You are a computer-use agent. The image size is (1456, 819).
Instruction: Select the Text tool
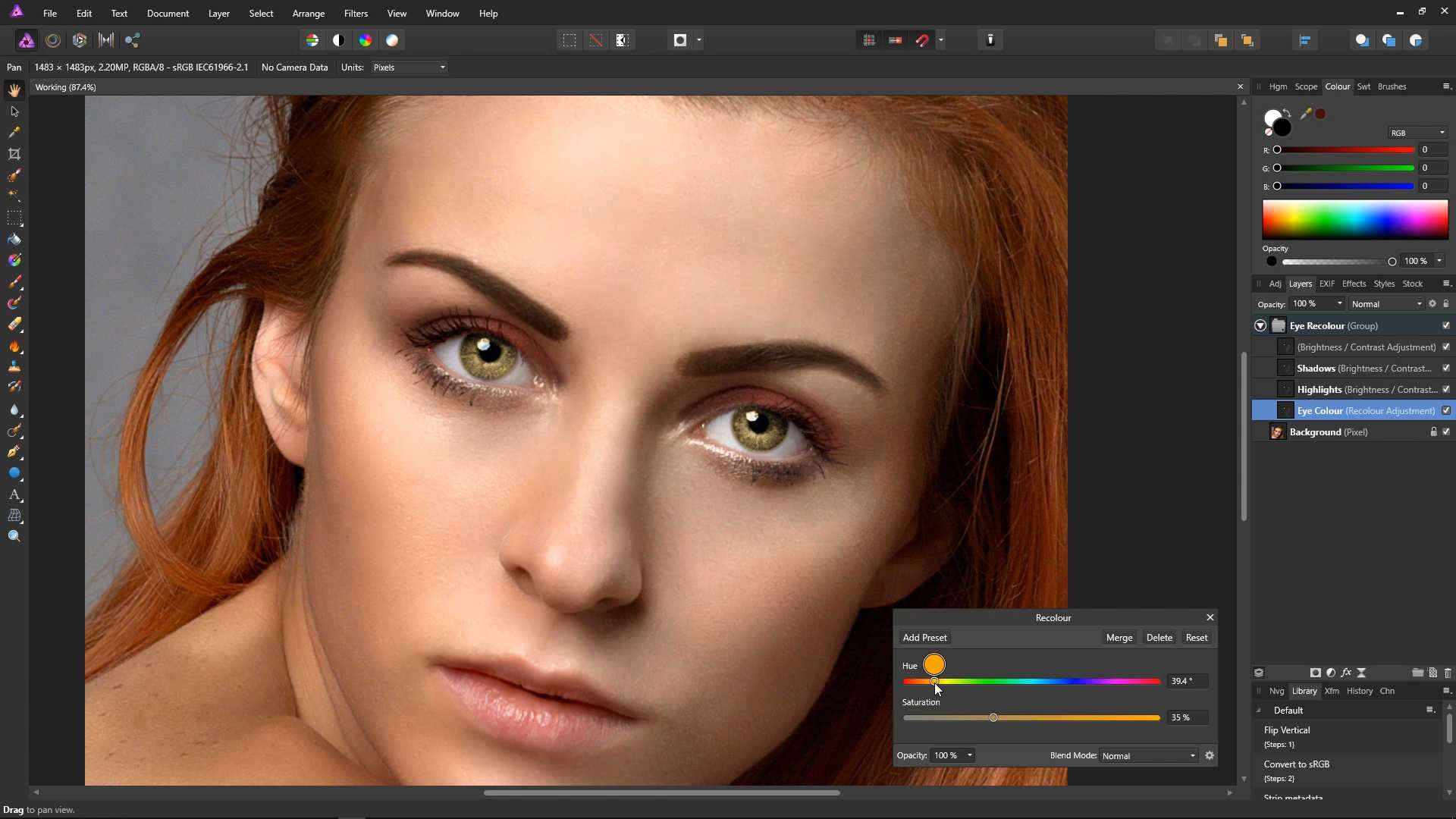point(14,494)
